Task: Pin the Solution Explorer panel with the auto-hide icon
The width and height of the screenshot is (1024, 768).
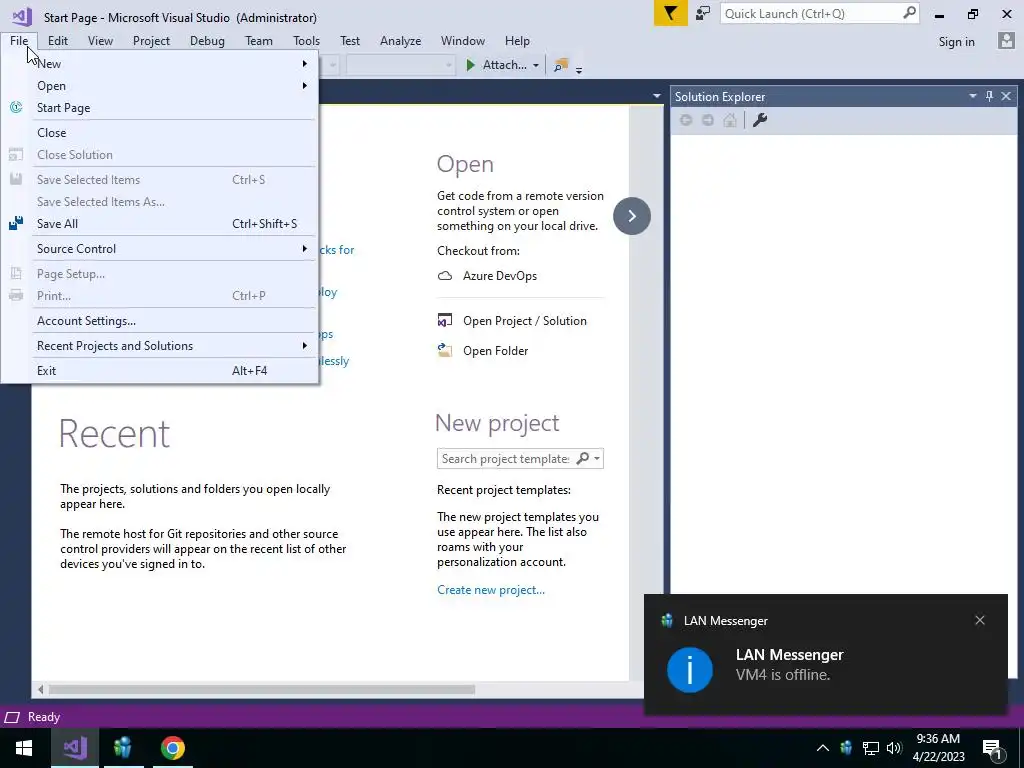Action: [x=989, y=96]
